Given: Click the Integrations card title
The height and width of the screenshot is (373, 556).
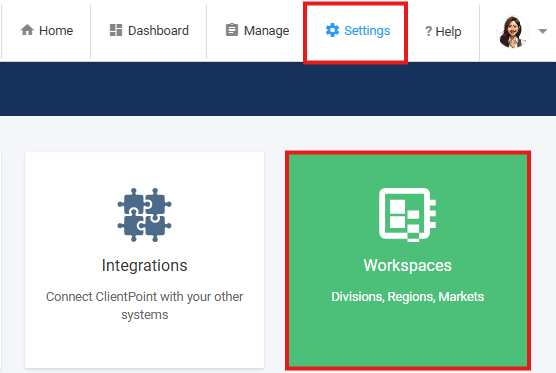Looking at the screenshot, I should (144, 266).
